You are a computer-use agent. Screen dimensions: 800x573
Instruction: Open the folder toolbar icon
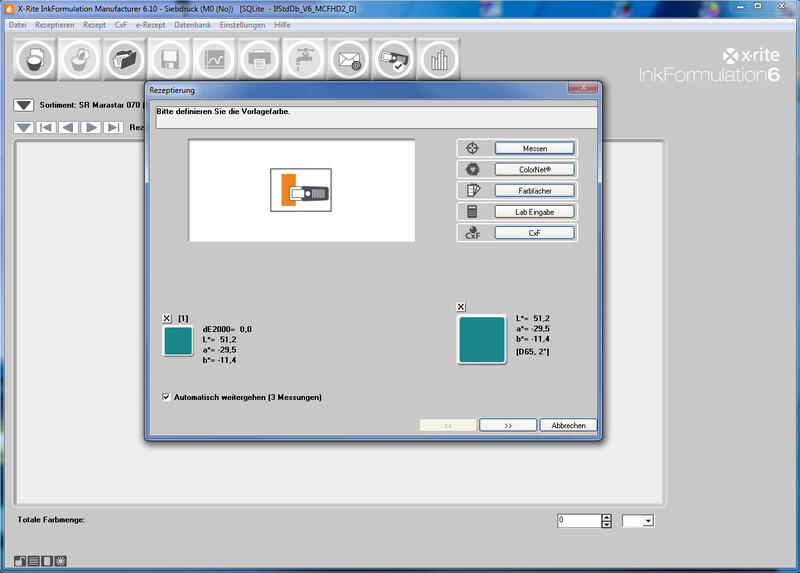click(x=126, y=60)
